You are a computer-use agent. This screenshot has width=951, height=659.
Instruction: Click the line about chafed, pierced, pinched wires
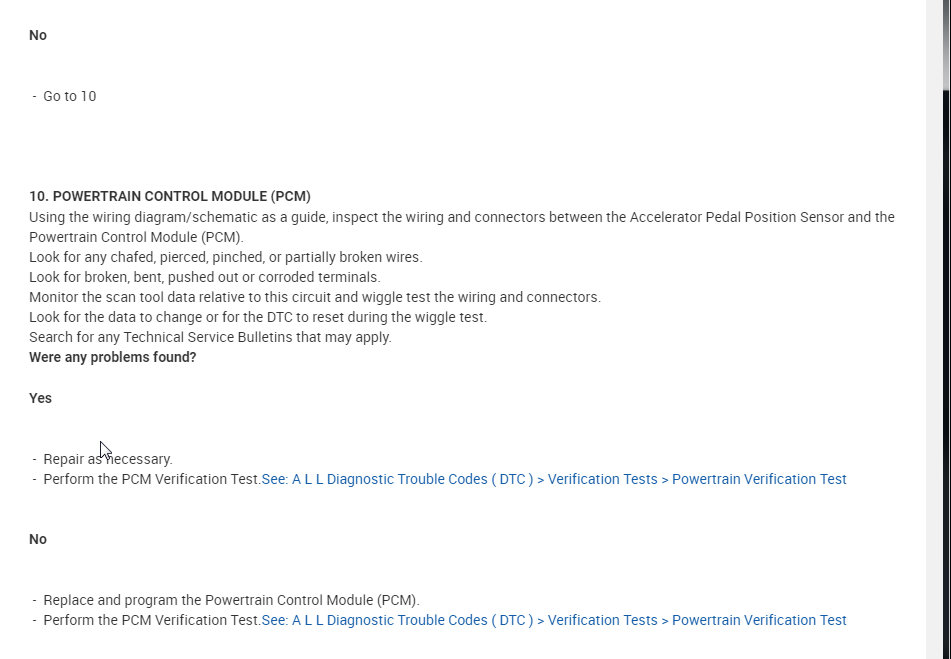(226, 257)
